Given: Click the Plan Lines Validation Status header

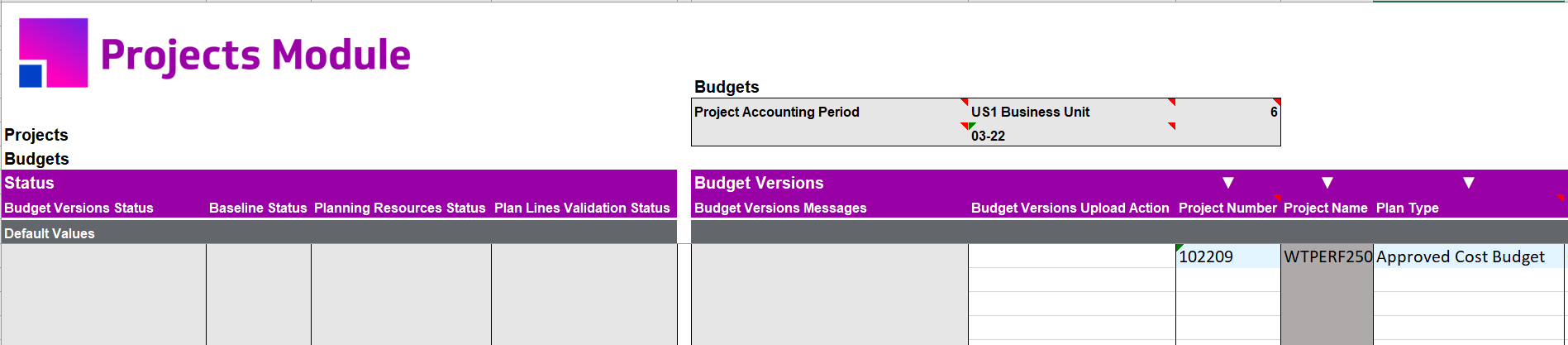Looking at the screenshot, I should coord(582,208).
